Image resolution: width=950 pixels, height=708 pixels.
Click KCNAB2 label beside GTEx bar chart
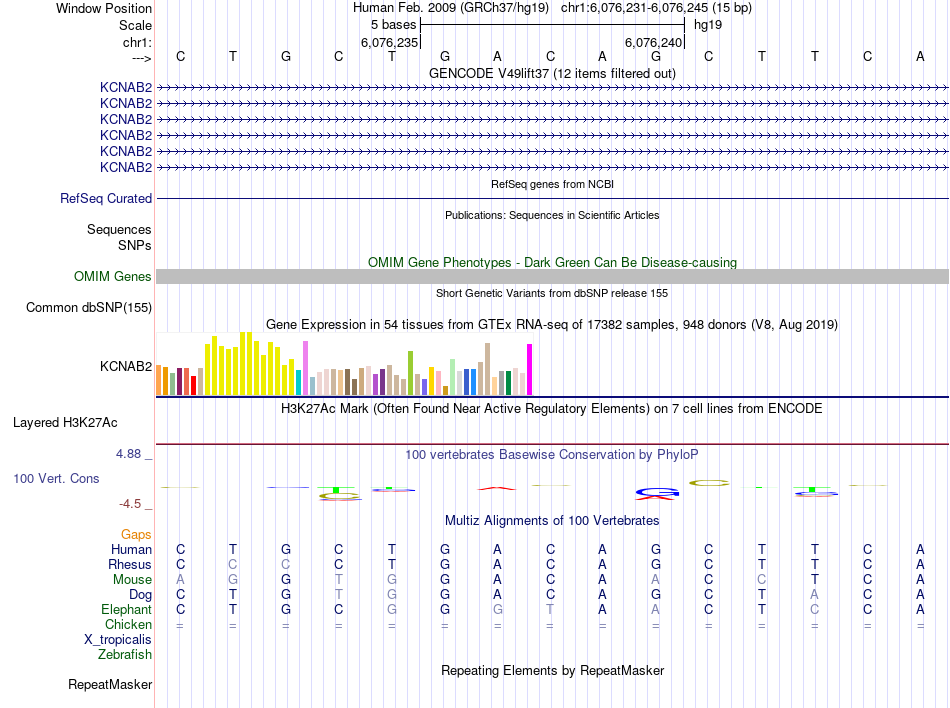[126, 366]
